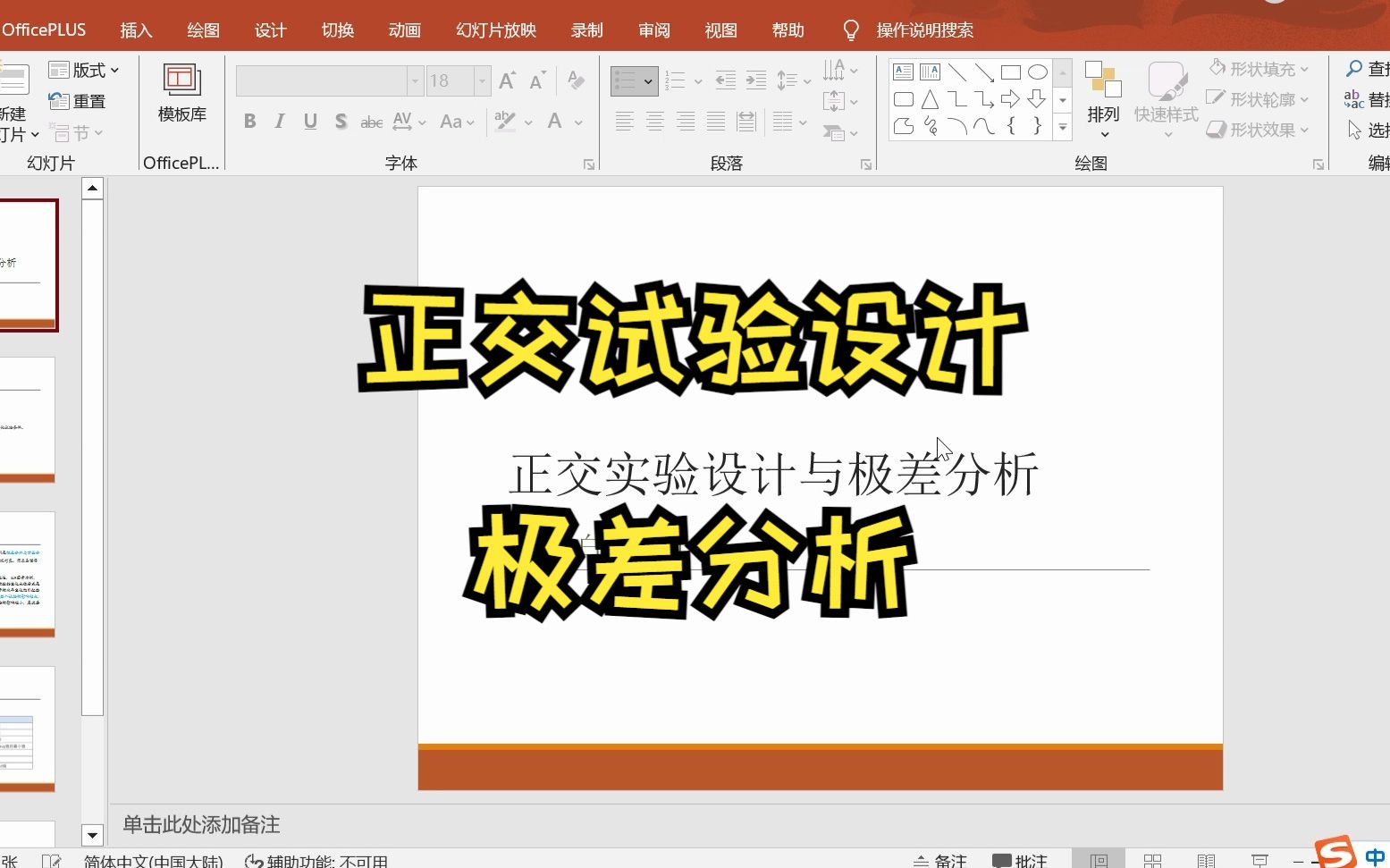Open the 动画 ribbon tab
This screenshot has height=868, width=1390.
tap(404, 30)
